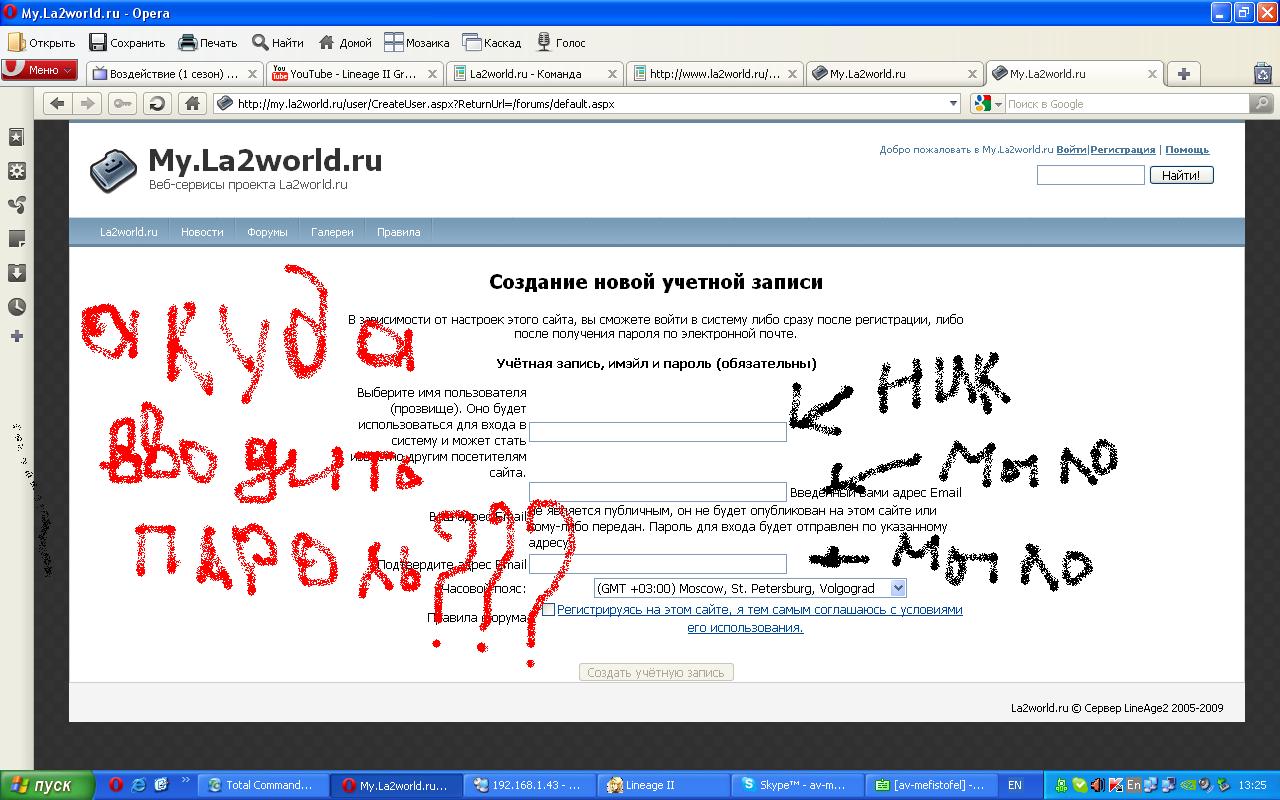Image resolution: width=1280 pixels, height=800 pixels.
Task: Arrange windows with Мозаика button
Action: pyautogui.click(x=417, y=42)
